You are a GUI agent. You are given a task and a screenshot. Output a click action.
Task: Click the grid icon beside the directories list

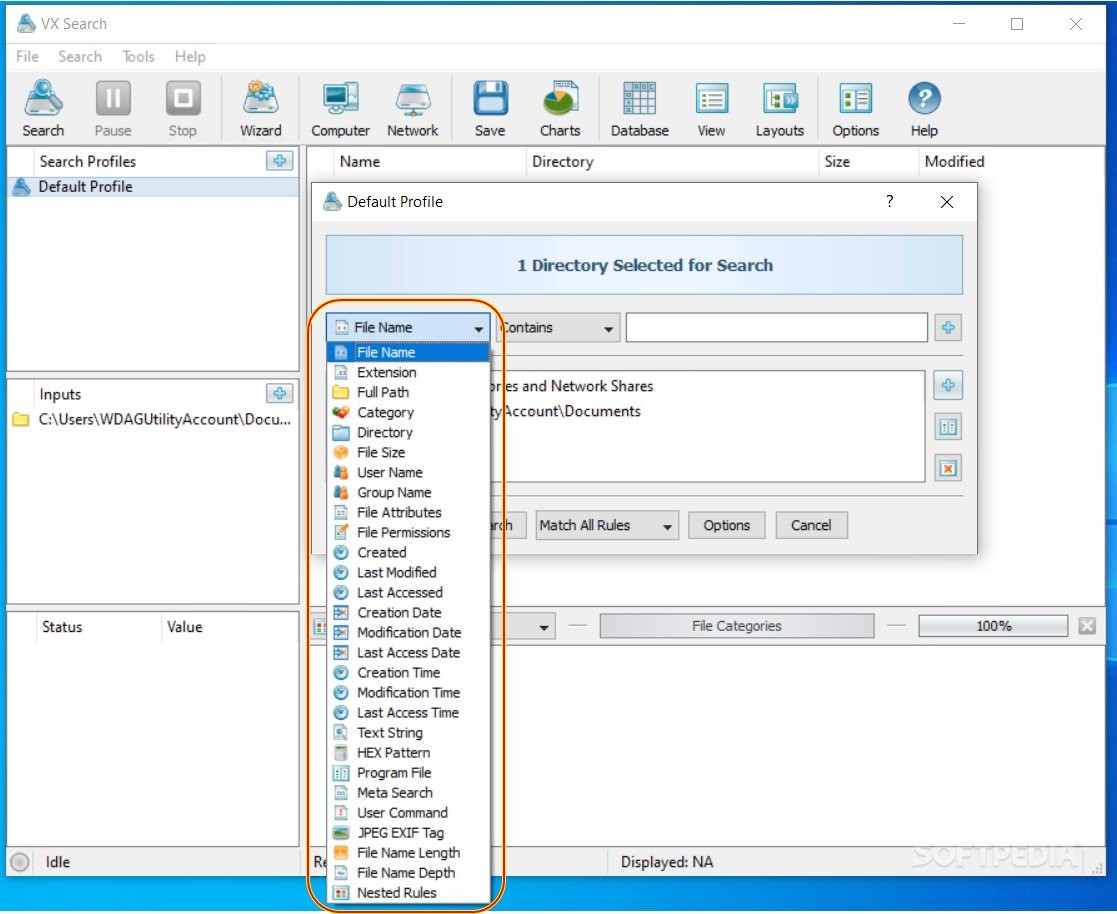[947, 427]
